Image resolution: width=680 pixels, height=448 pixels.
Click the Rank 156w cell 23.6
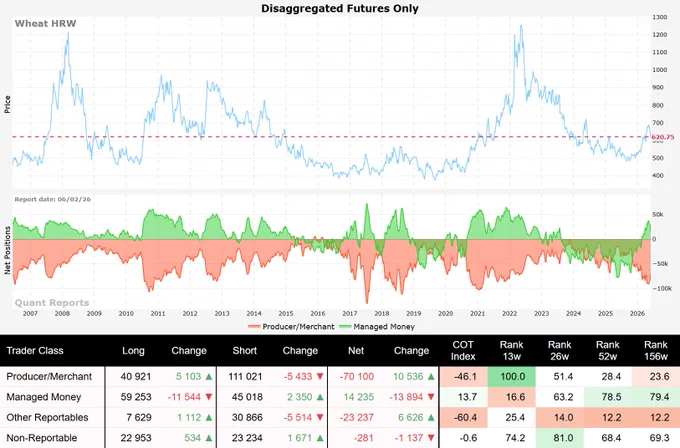click(x=656, y=376)
